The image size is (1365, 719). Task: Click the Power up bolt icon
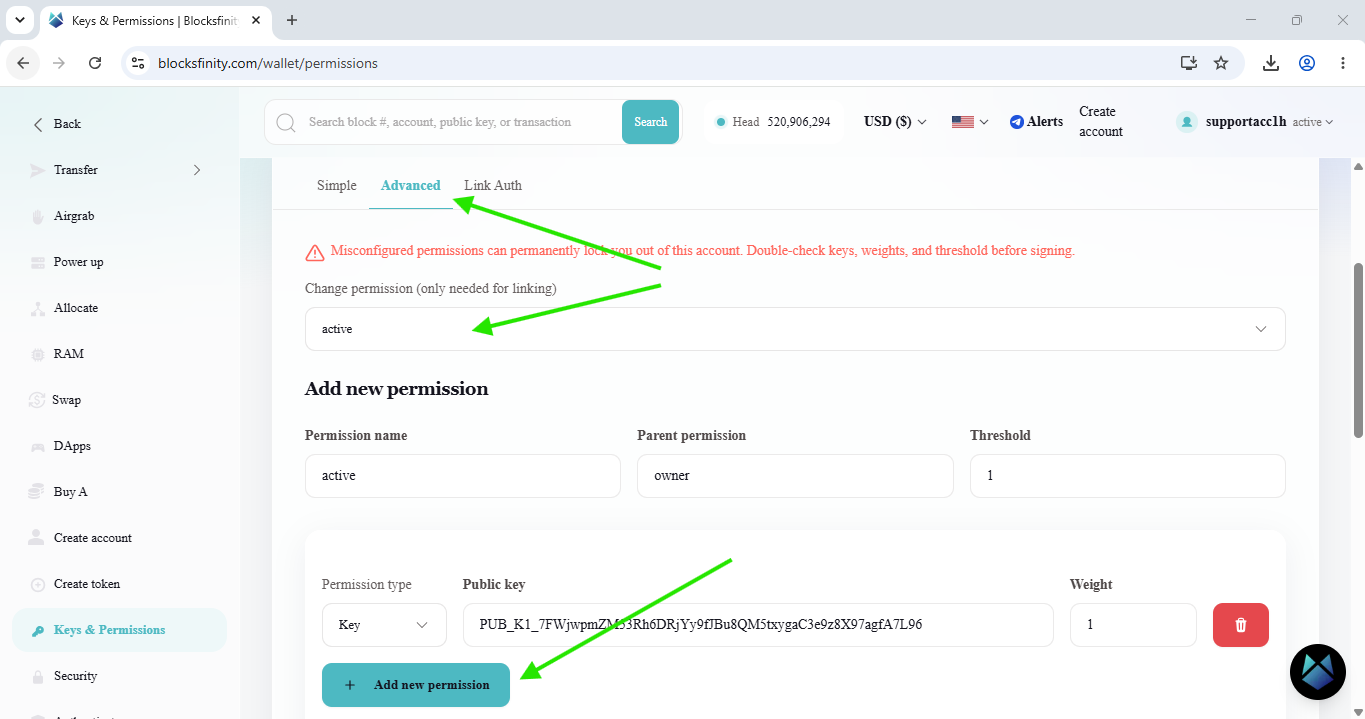(38, 262)
